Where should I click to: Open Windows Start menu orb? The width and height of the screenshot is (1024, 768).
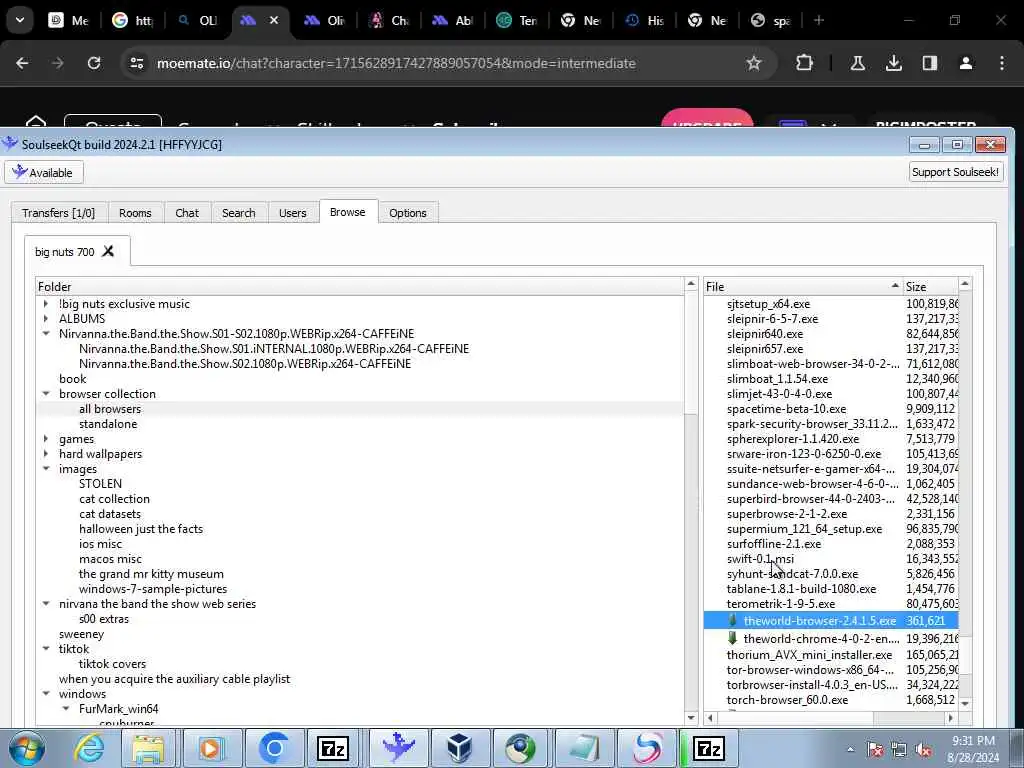click(x=26, y=748)
